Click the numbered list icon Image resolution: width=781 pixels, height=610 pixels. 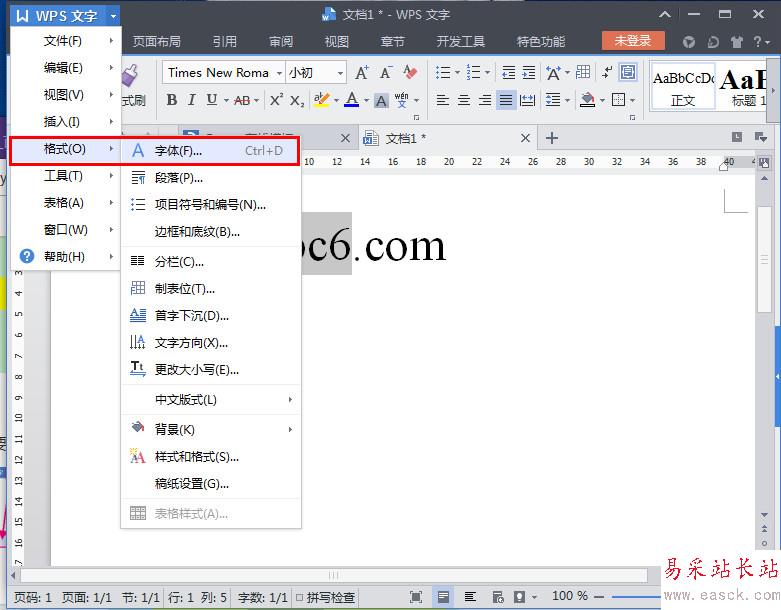coord(473,73)
